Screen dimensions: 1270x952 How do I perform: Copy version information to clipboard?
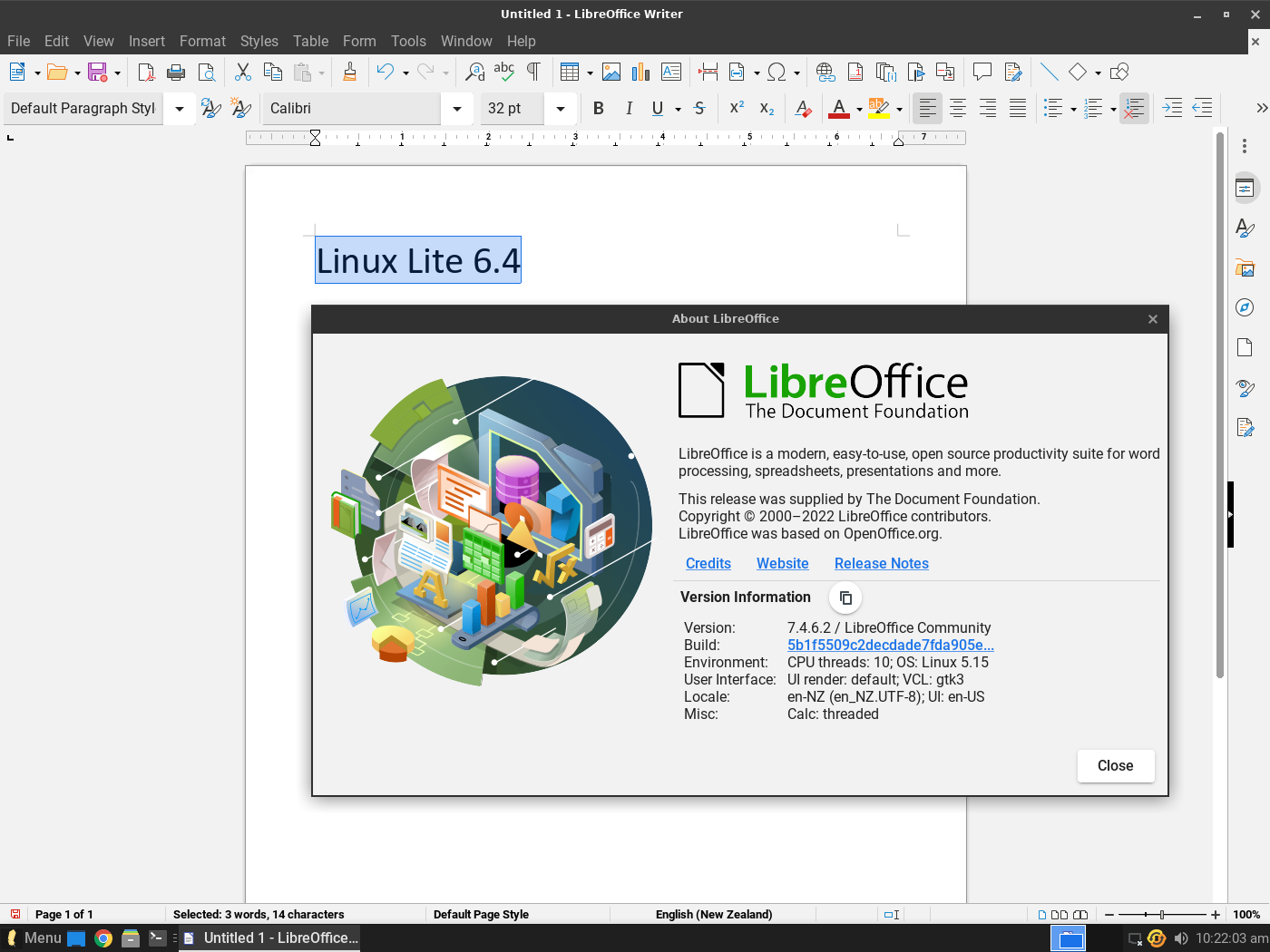click(x=845, y=597)
